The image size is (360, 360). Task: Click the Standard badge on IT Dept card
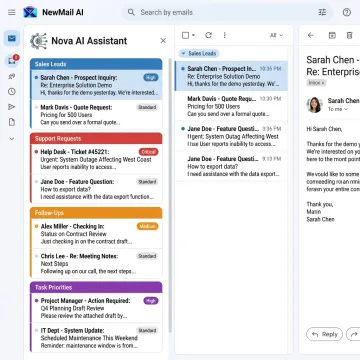(x=147, y=330)
